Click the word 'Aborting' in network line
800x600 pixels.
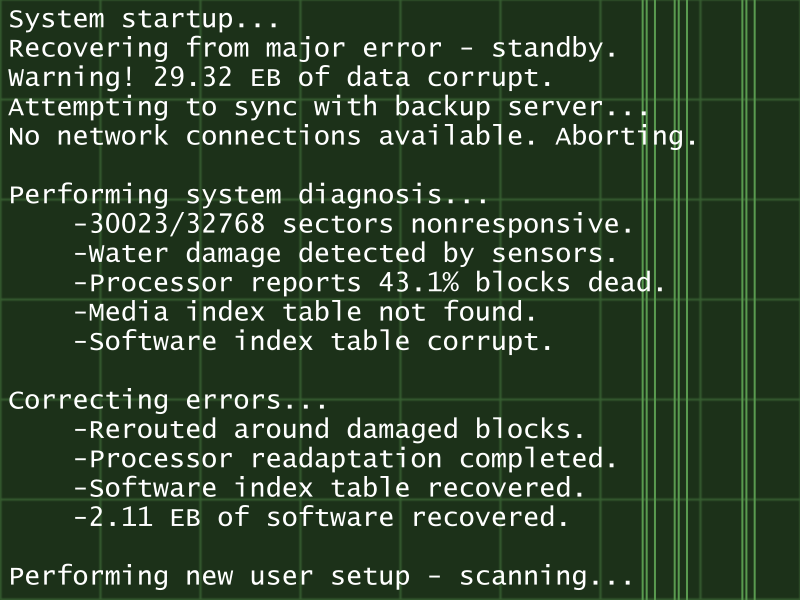626,137
